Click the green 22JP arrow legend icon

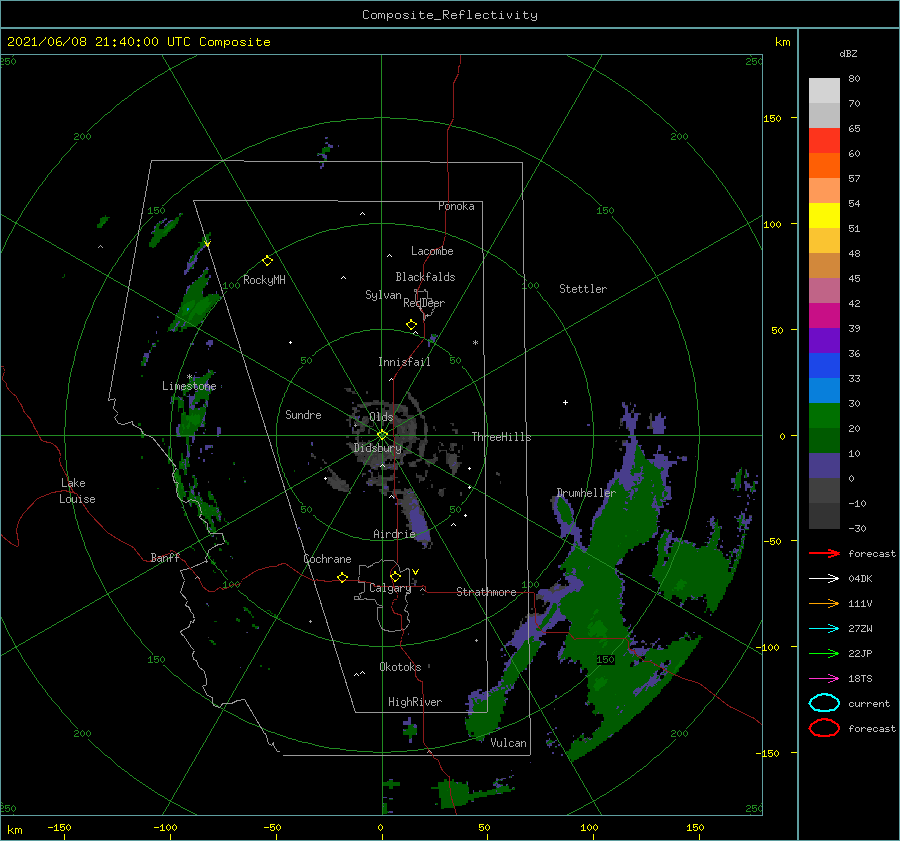pyautogui.click(x=824, y=653)
